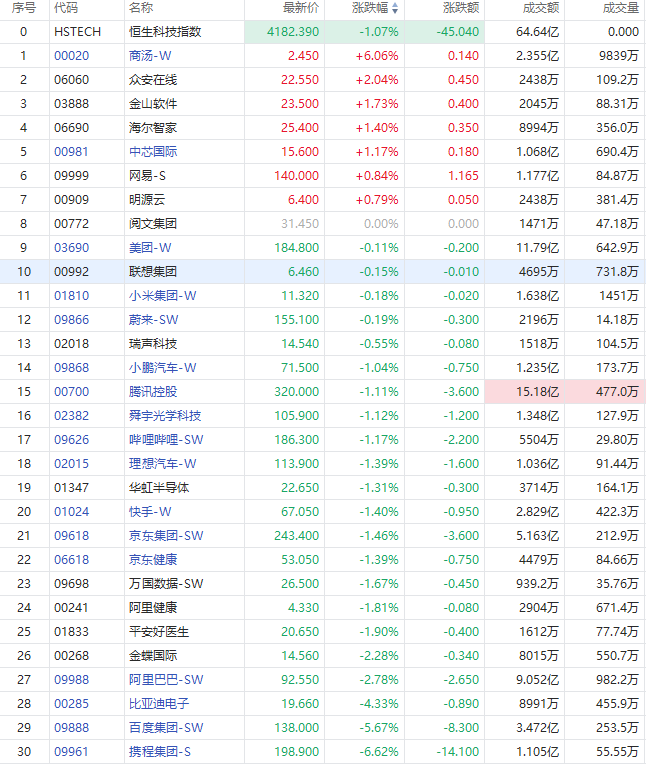
Task: Open stock code 09988 link
Action: 72,680
